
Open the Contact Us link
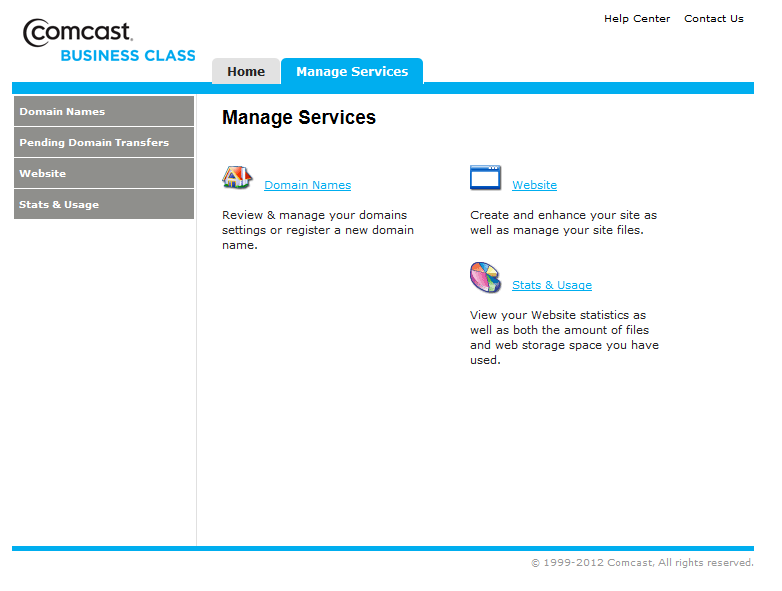pos(714,18)
